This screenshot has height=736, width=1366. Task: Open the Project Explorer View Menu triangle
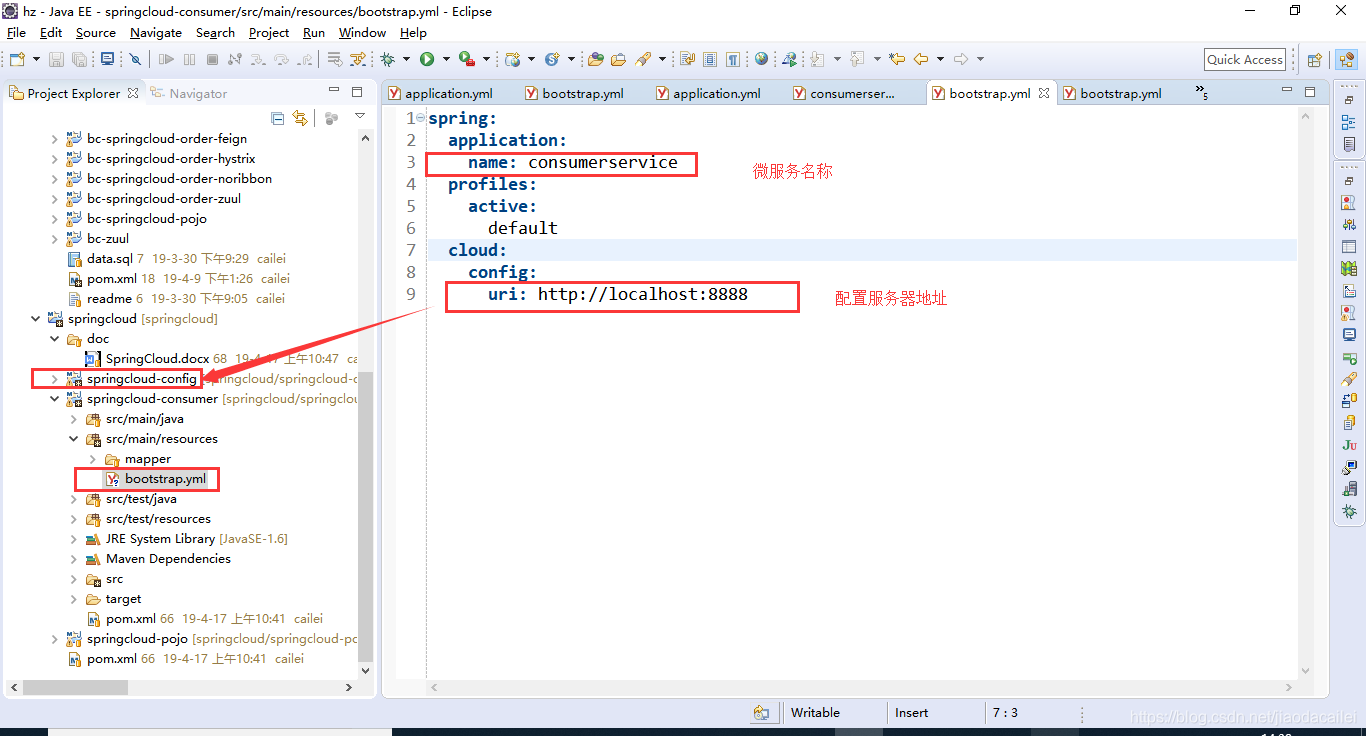click(x=360, y=117)
